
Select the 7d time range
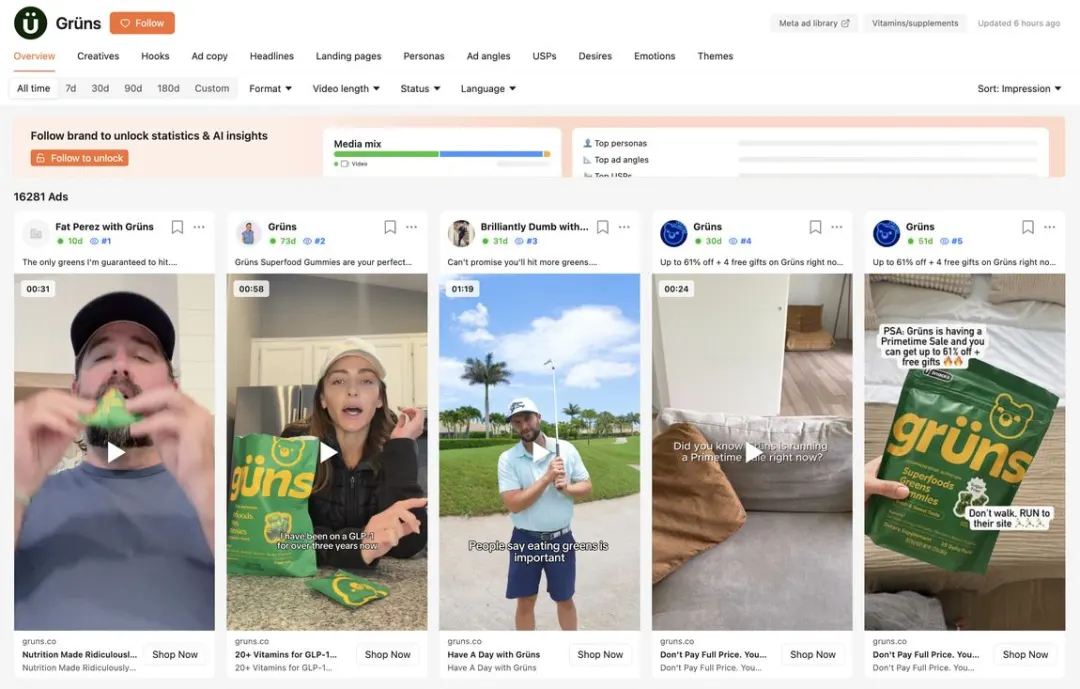coord(71,88)
